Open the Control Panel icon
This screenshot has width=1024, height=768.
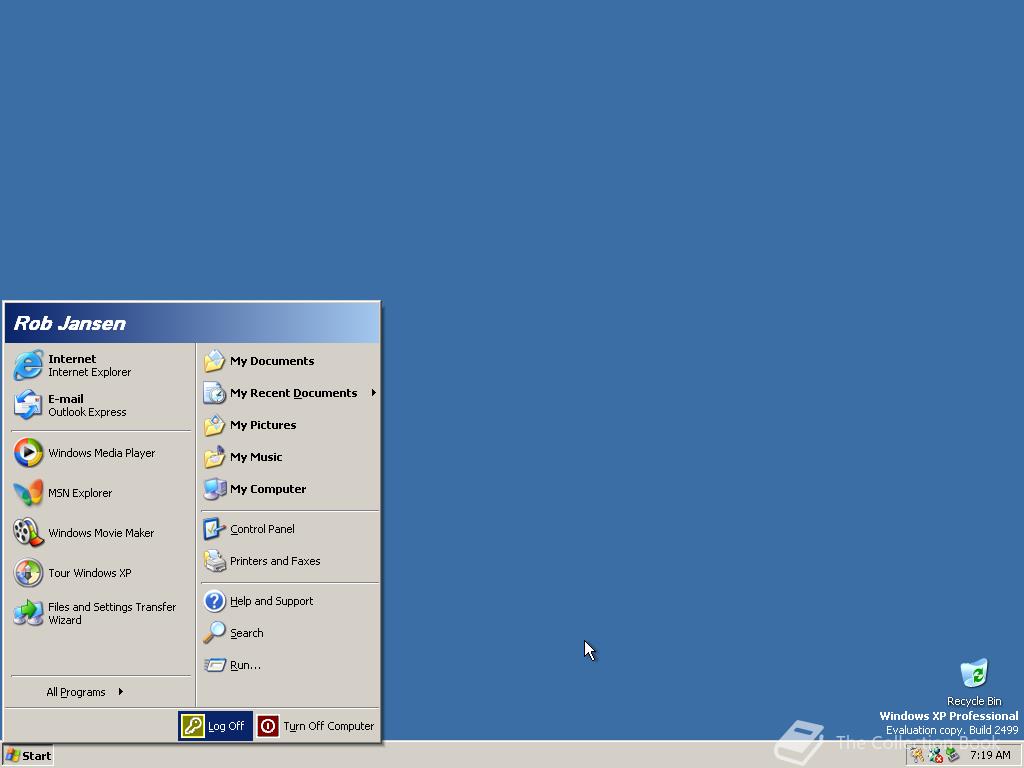[x=214, y=529]
